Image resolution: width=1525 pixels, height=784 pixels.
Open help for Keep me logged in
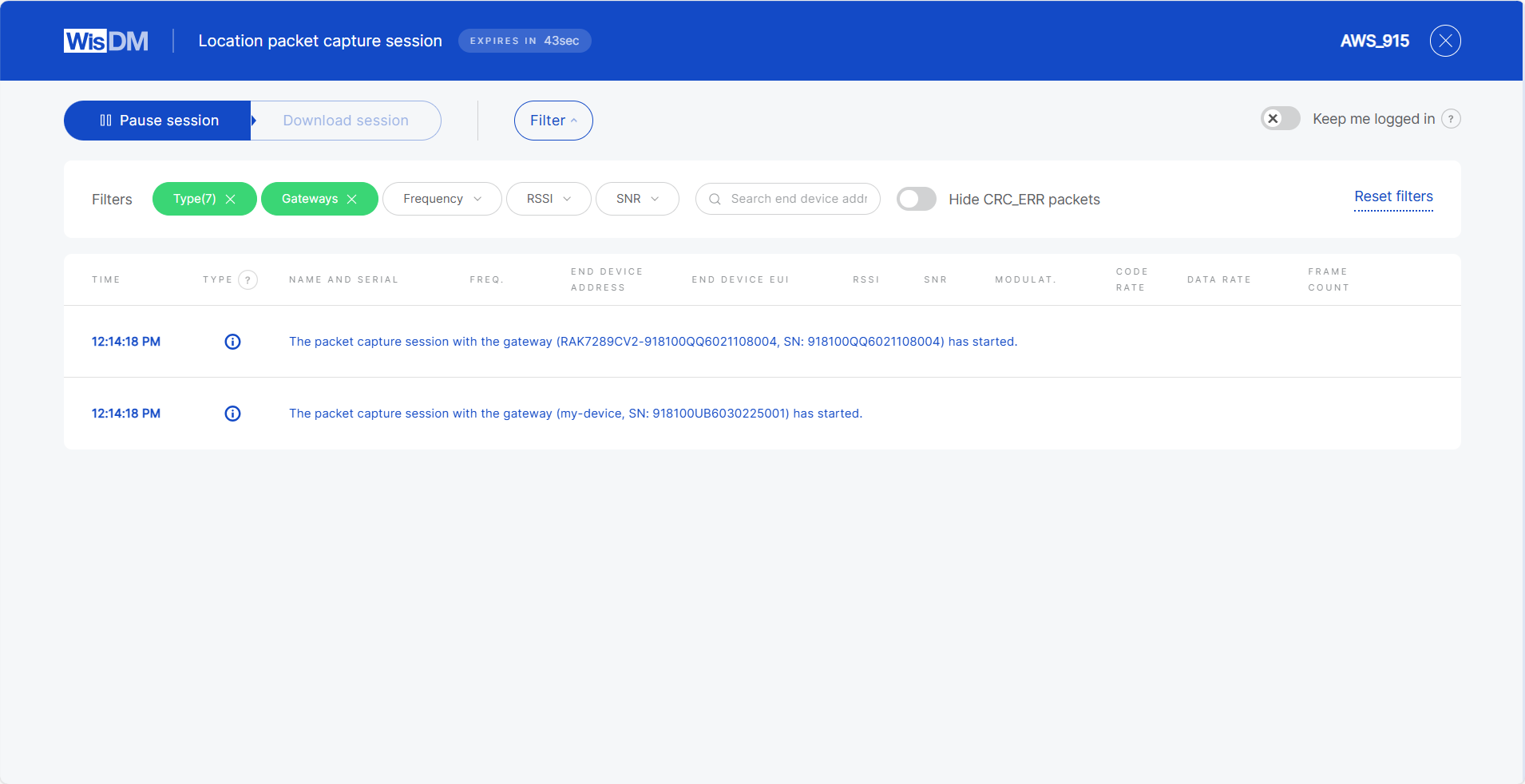pos(1451,119)
